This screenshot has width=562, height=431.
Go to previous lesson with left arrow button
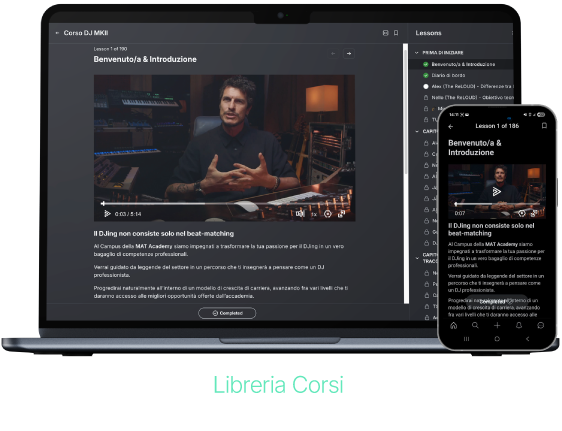(333, 54)
